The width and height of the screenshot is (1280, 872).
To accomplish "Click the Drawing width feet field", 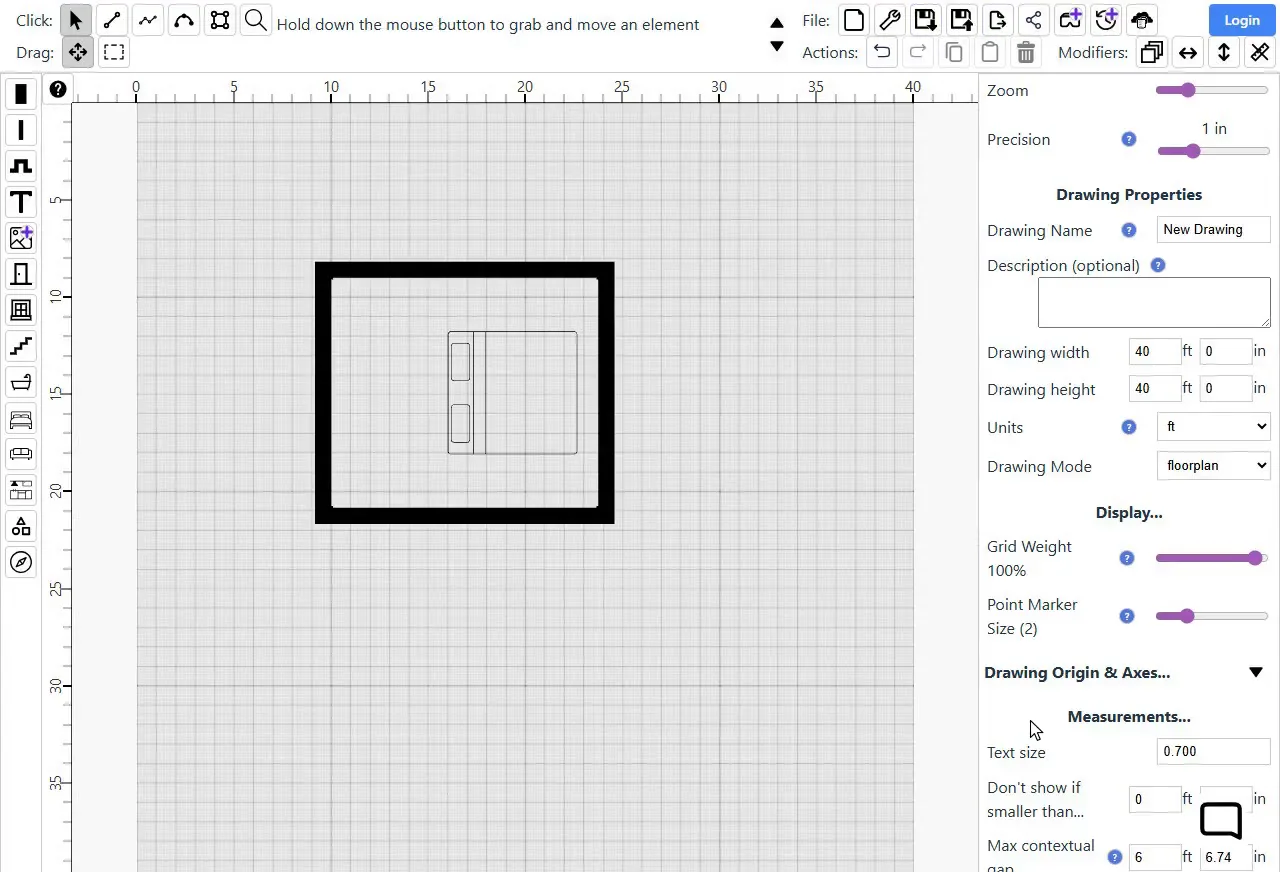I will 1154,352.
